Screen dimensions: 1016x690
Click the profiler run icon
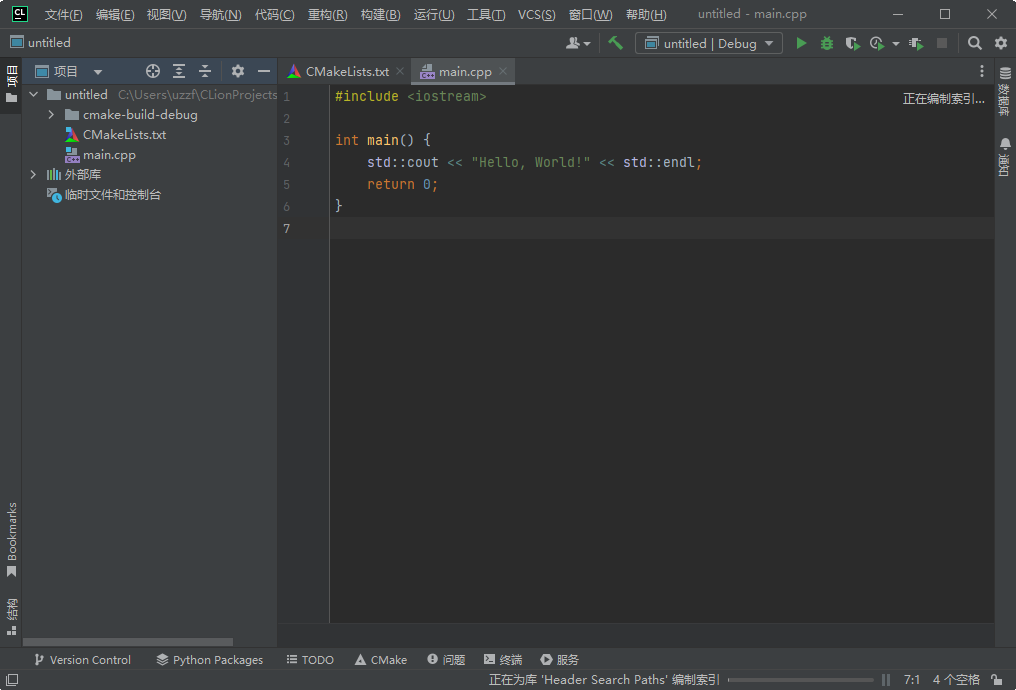tap(877, 43)
